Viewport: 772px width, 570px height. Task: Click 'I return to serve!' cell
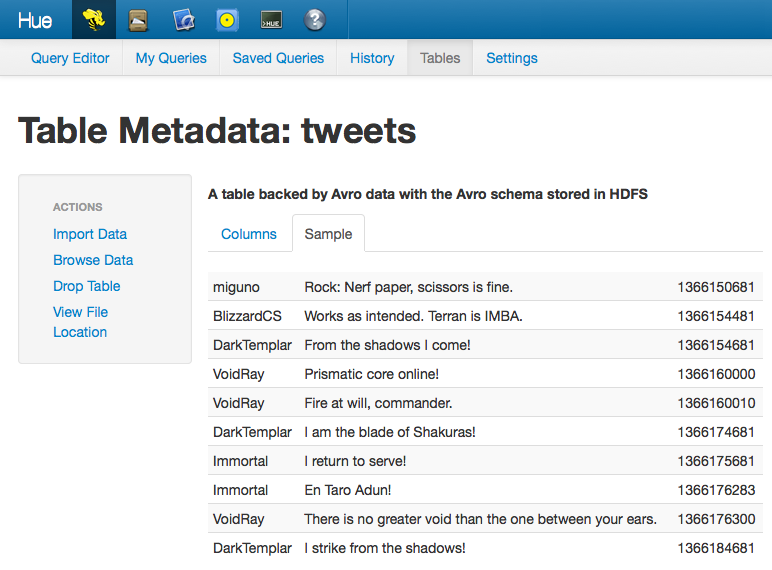(355, 461)
